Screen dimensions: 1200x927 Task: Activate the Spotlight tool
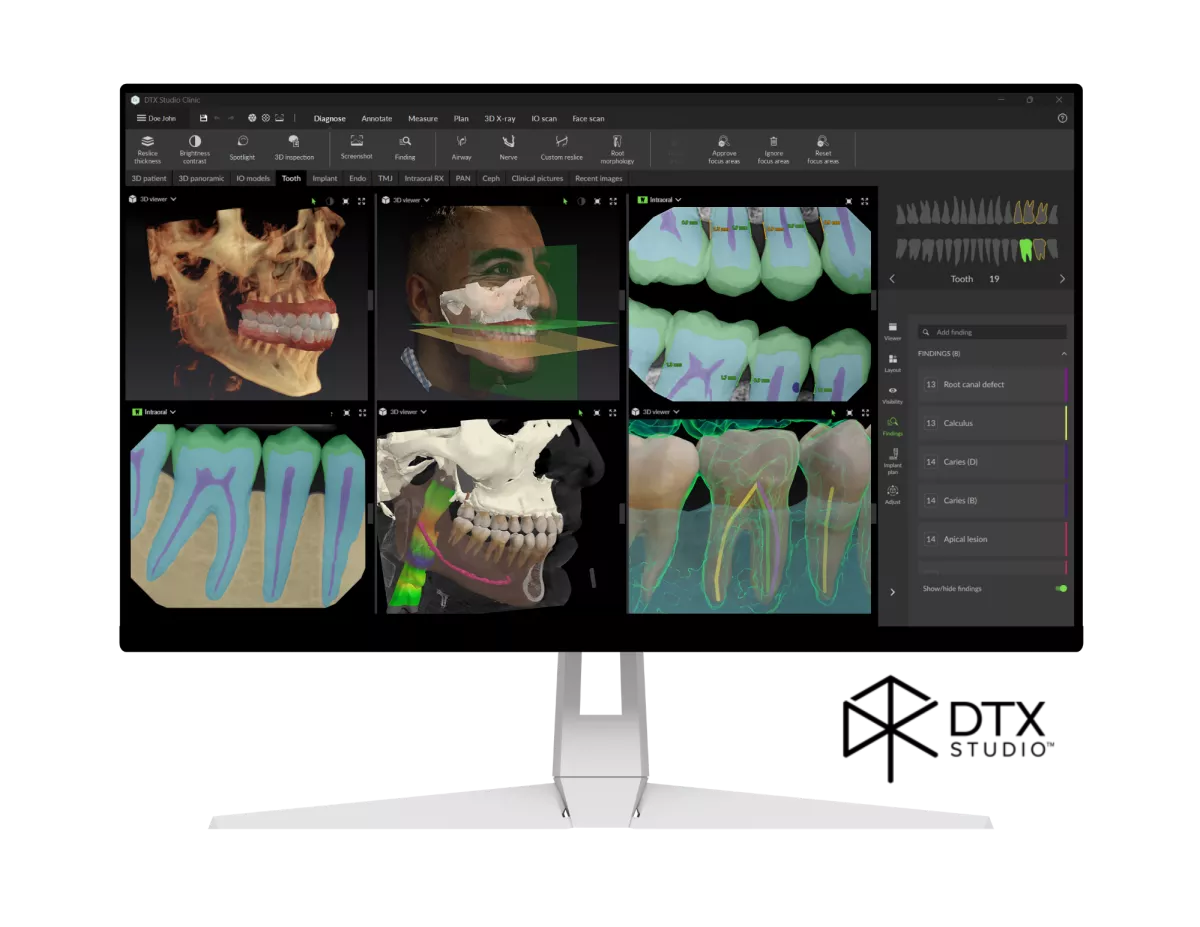[x=242, y=148]
